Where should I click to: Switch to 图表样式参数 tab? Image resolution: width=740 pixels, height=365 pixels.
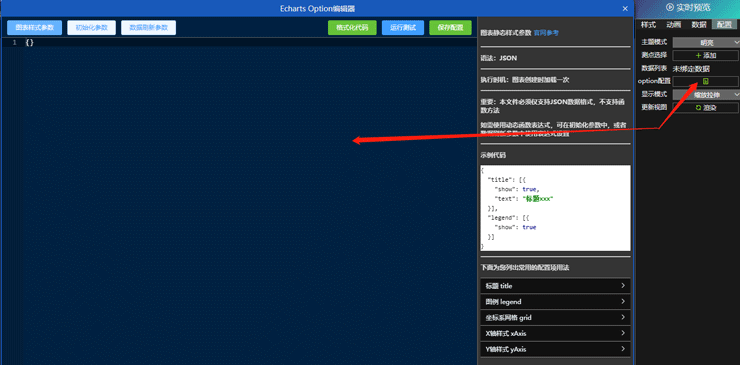34,27
